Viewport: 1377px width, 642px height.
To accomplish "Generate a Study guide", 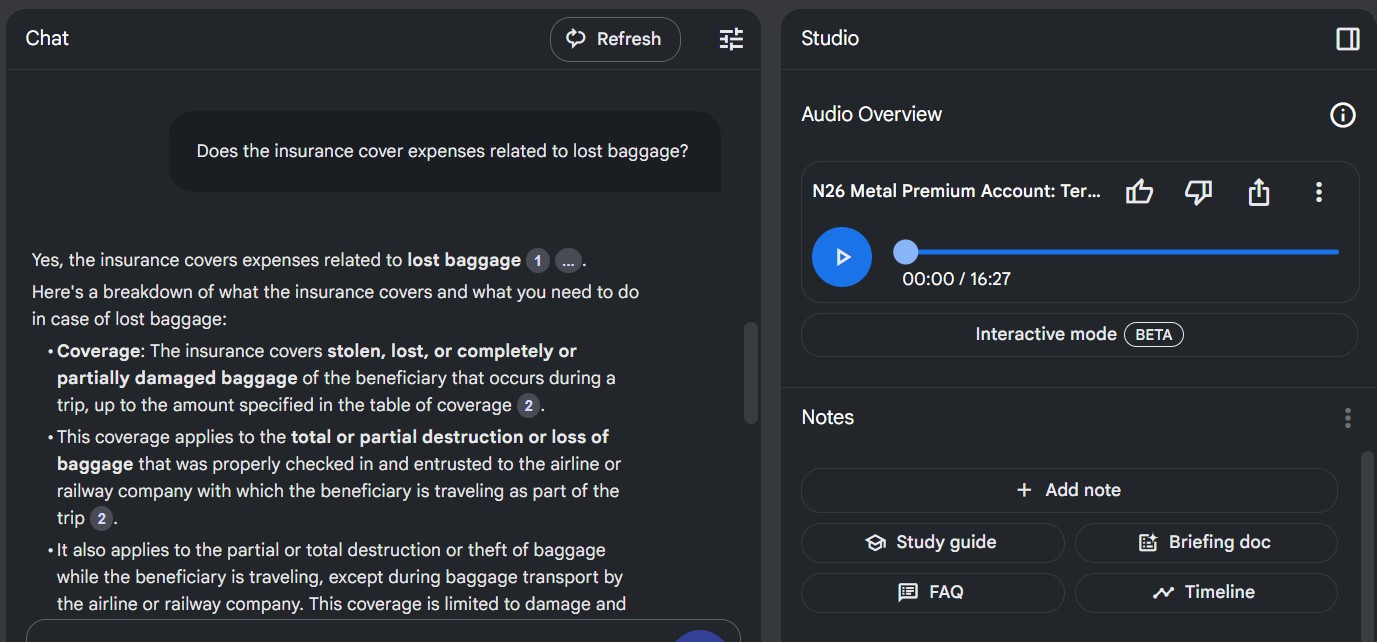I will 932,543.
